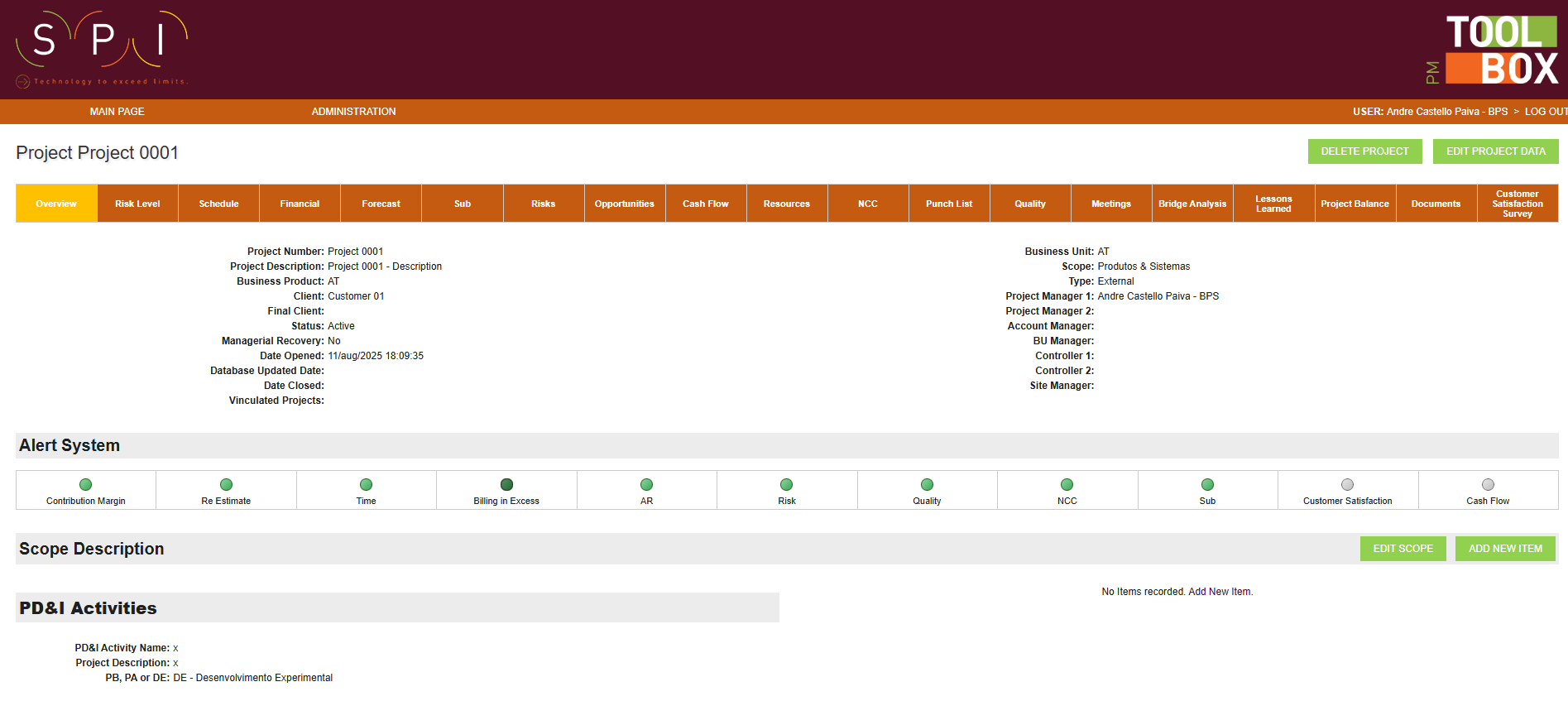Click user name Andre Castello Paiva - BPS

tap(1447, 112)
